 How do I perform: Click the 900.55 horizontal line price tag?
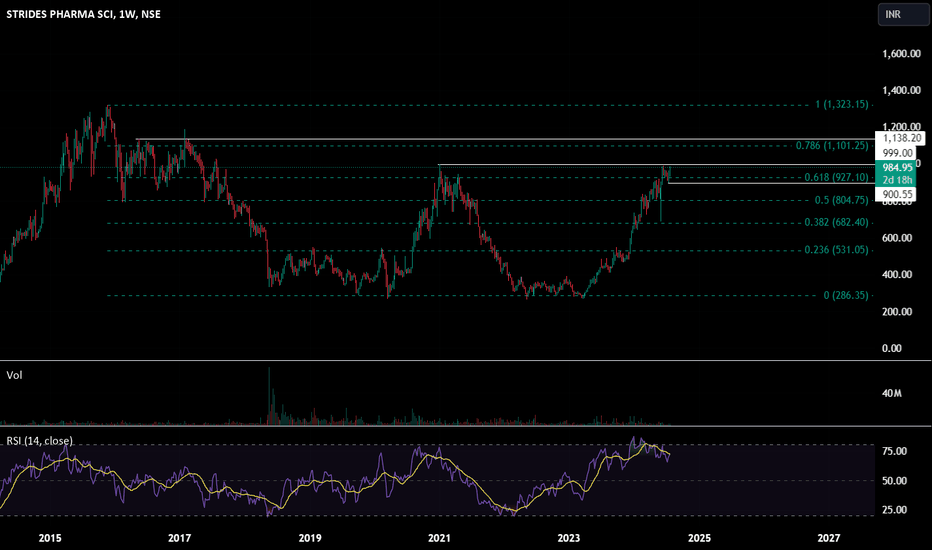(x=896, y=194)
